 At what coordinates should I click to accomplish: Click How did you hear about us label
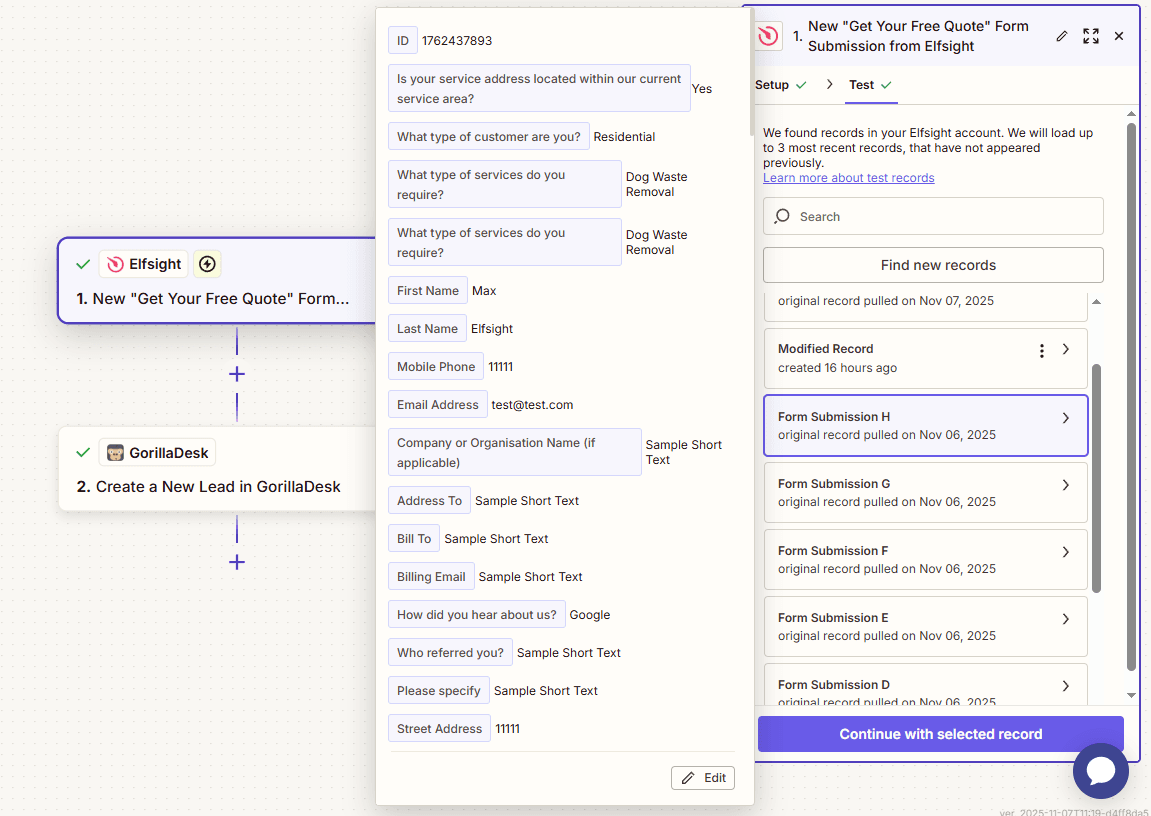[477, 615]
